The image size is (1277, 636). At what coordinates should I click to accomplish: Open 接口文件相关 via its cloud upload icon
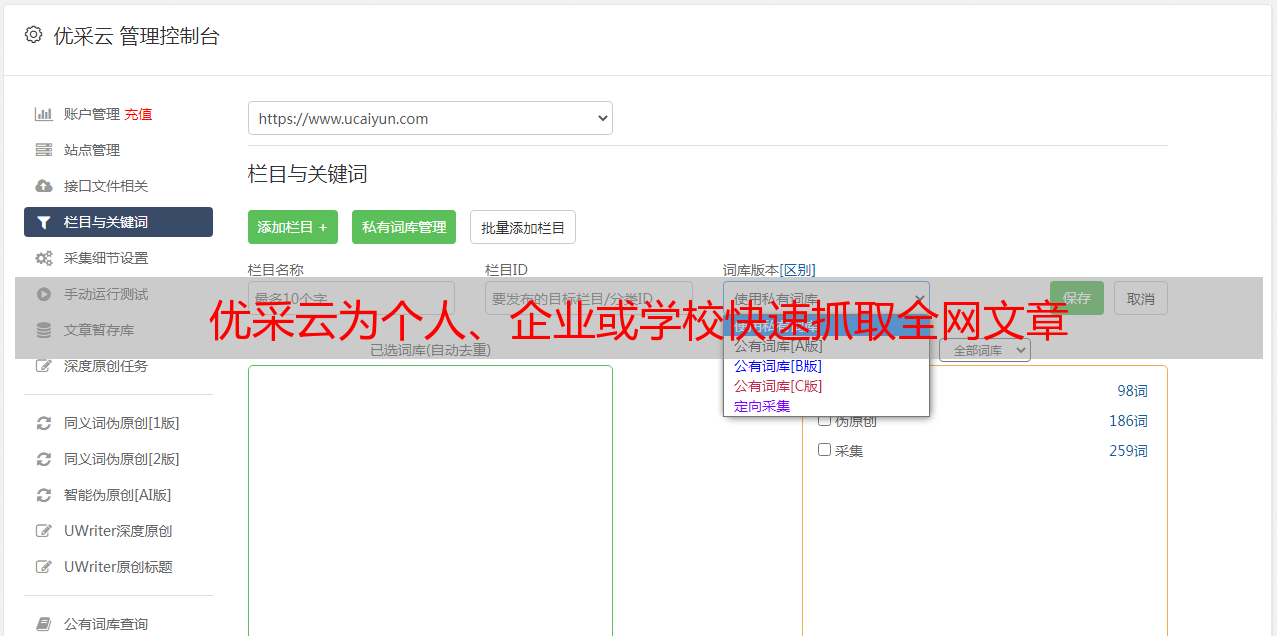44,186
